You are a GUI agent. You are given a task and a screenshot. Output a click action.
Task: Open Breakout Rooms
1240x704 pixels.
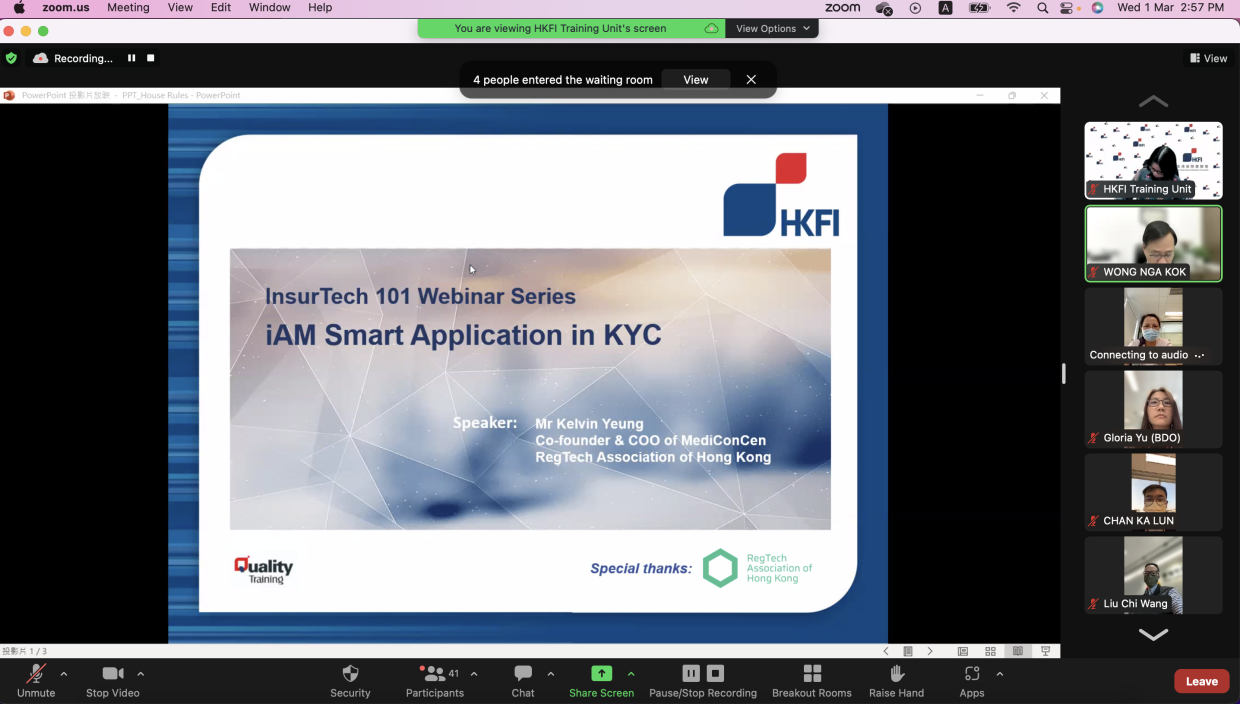(812, 680)
